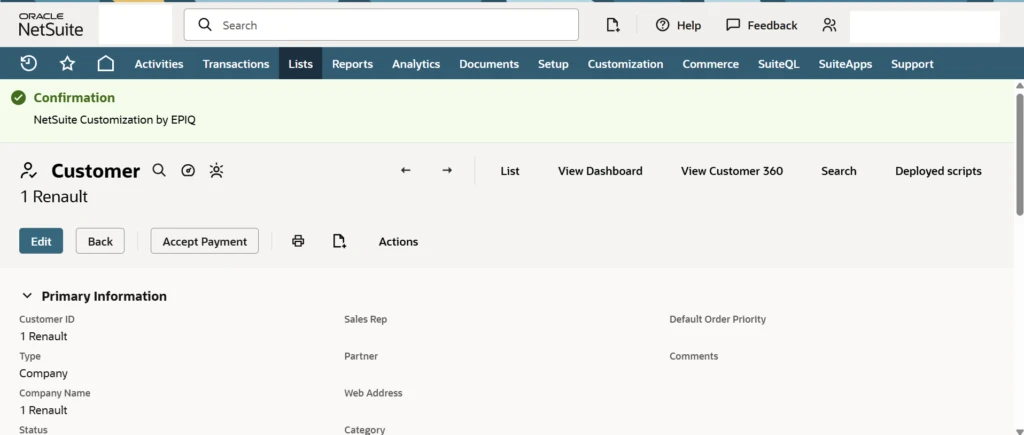Click the 'Company' Type value

point(44,374)
